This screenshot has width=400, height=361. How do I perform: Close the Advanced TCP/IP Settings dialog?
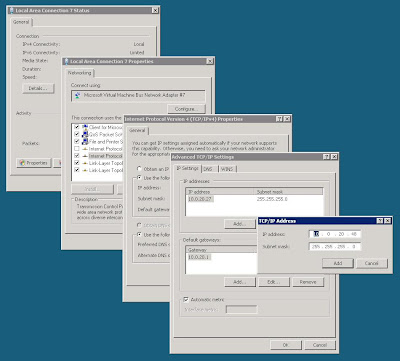click(334, 157)
